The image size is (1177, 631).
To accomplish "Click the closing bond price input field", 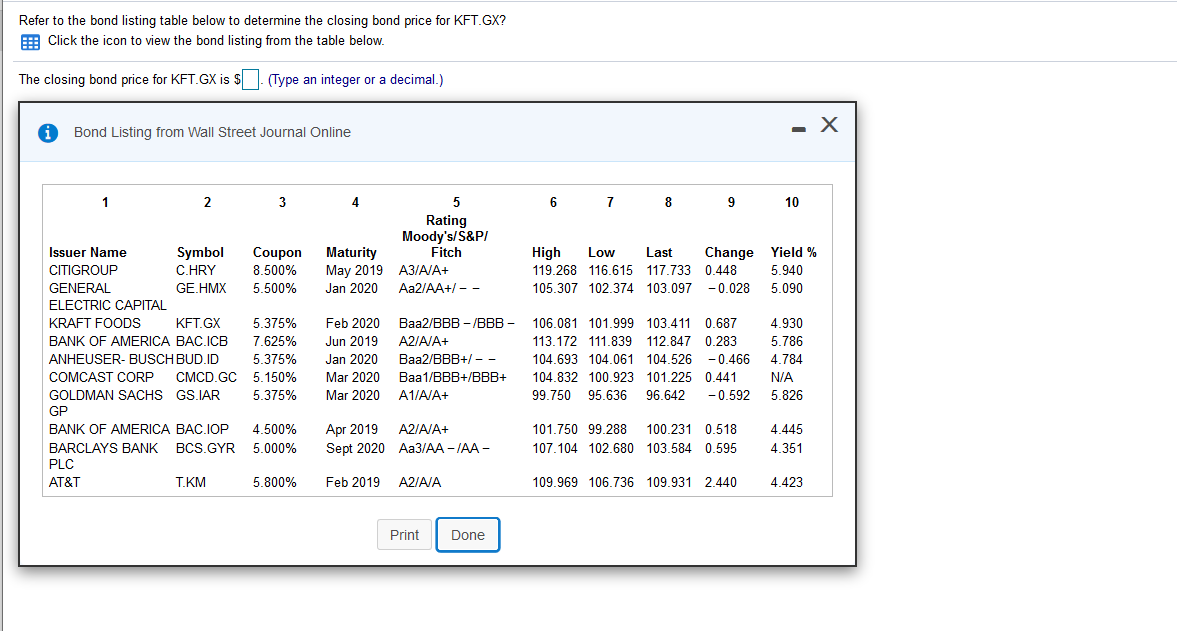I will tap(250, 78).
